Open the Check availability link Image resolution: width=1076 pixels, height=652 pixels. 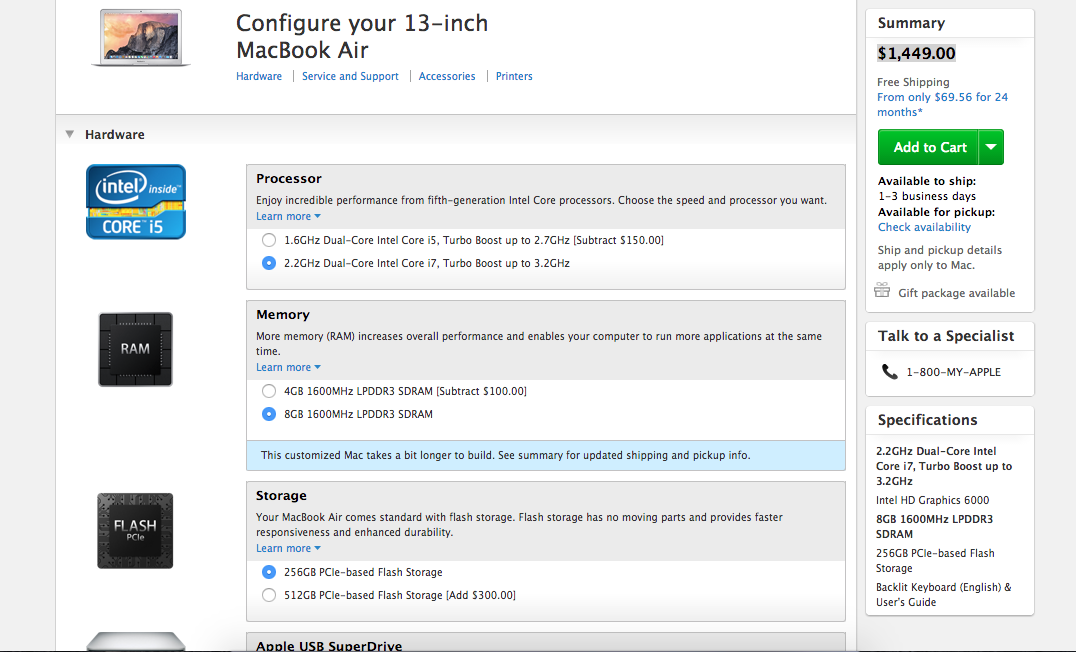[924, 227]
